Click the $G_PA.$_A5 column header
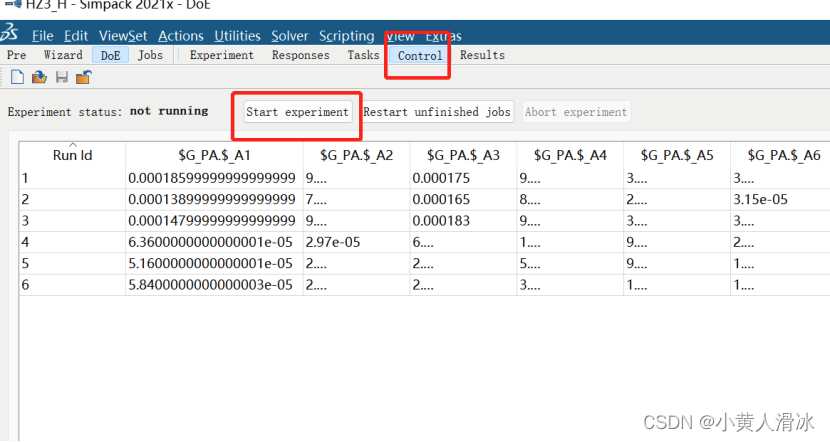830x442 pixels. 677,155
